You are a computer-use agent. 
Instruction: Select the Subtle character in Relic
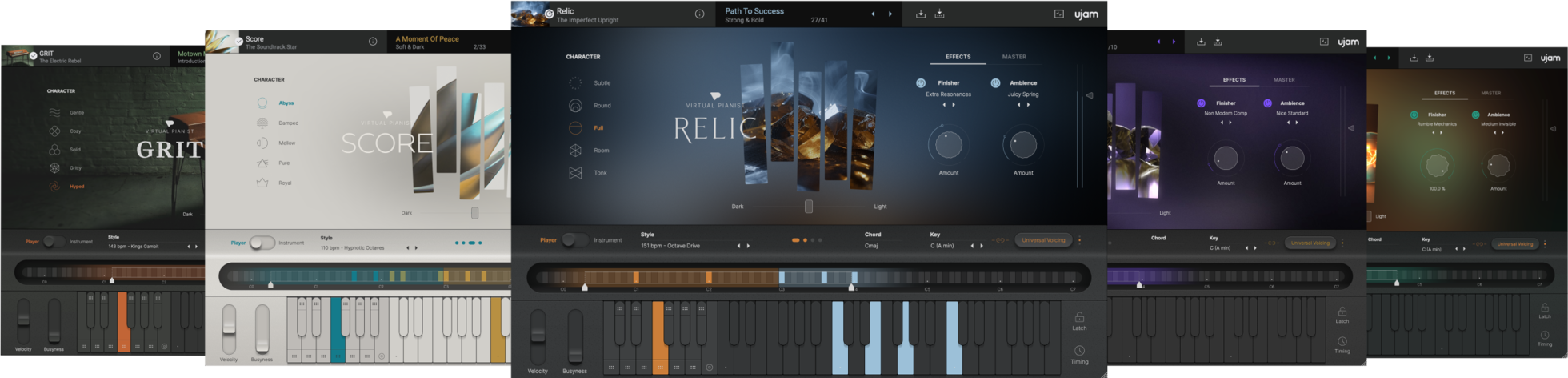click(576, 83)
